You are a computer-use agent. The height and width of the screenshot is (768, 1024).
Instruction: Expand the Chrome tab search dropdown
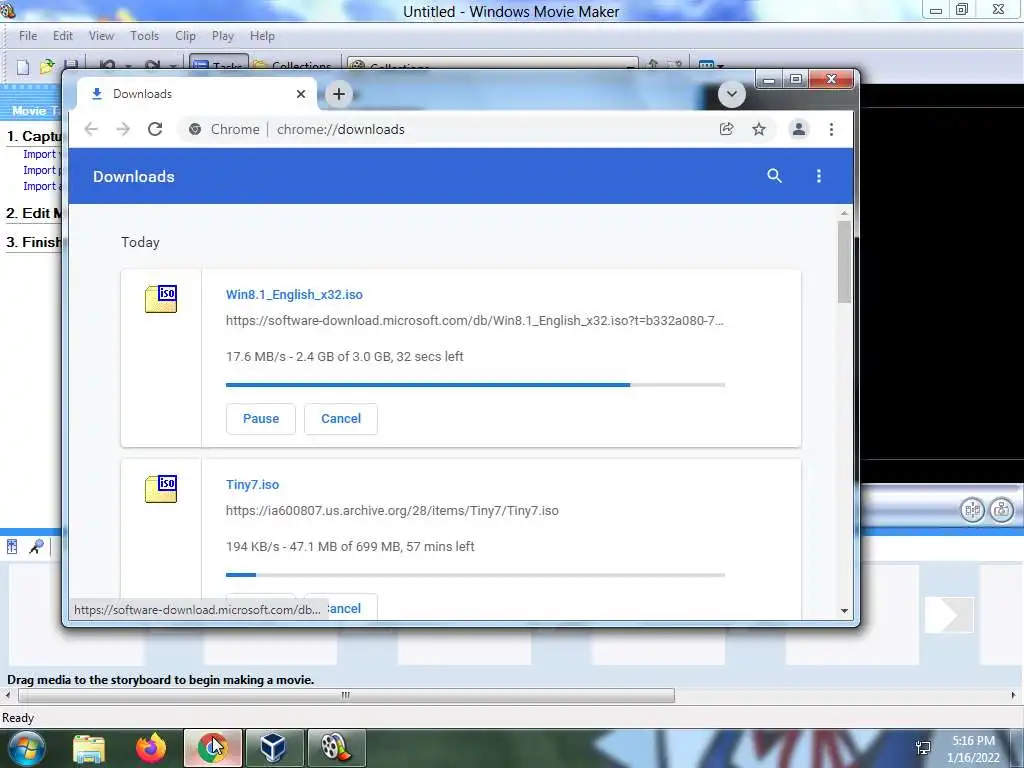(x=731, y=94)
